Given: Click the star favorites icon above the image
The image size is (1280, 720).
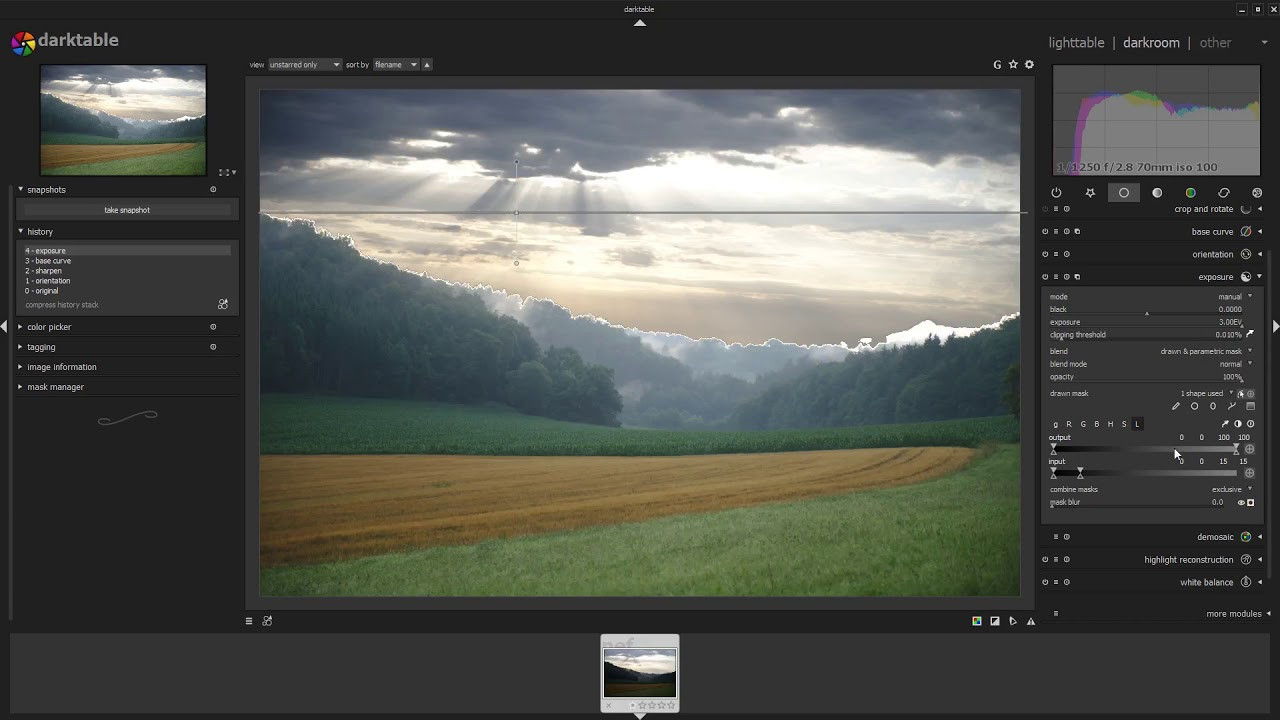Looking at the screenshot, I should click(1013, 64).
